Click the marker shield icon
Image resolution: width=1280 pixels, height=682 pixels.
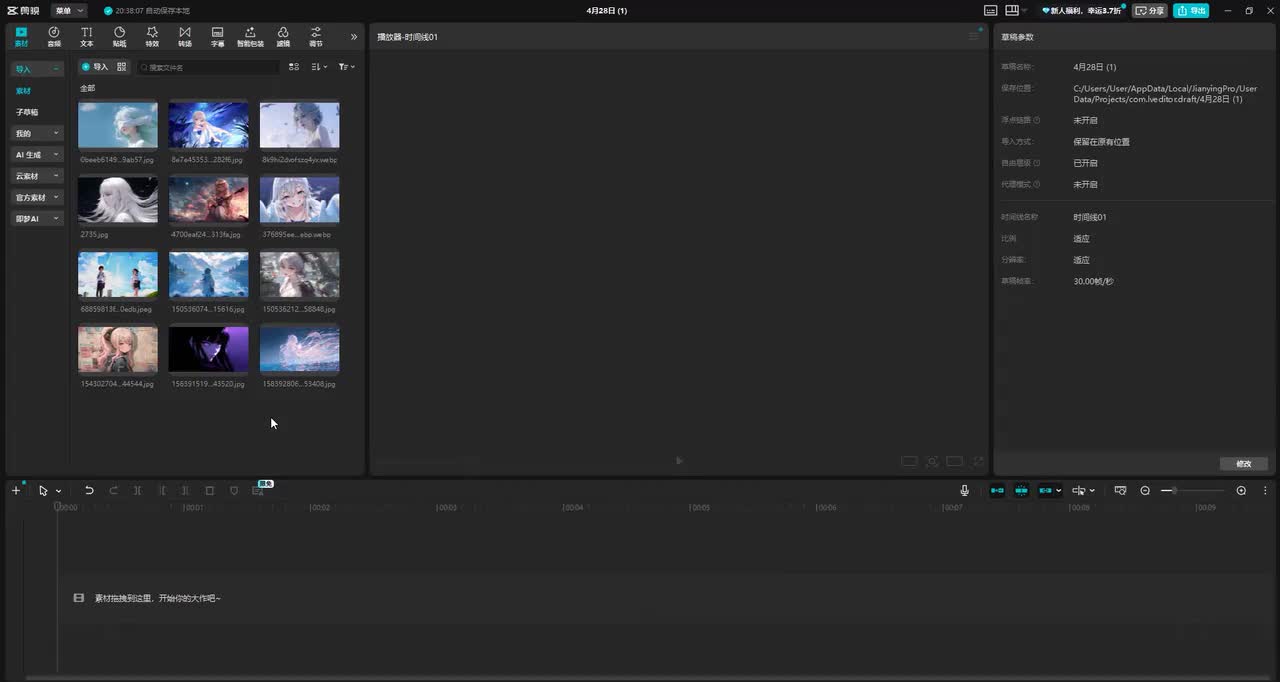tap(234, 490)
